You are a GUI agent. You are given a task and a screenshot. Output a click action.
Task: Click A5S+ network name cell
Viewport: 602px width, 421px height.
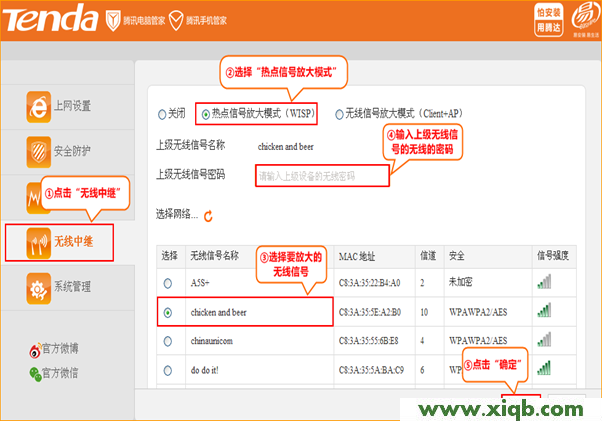point(200,283)
